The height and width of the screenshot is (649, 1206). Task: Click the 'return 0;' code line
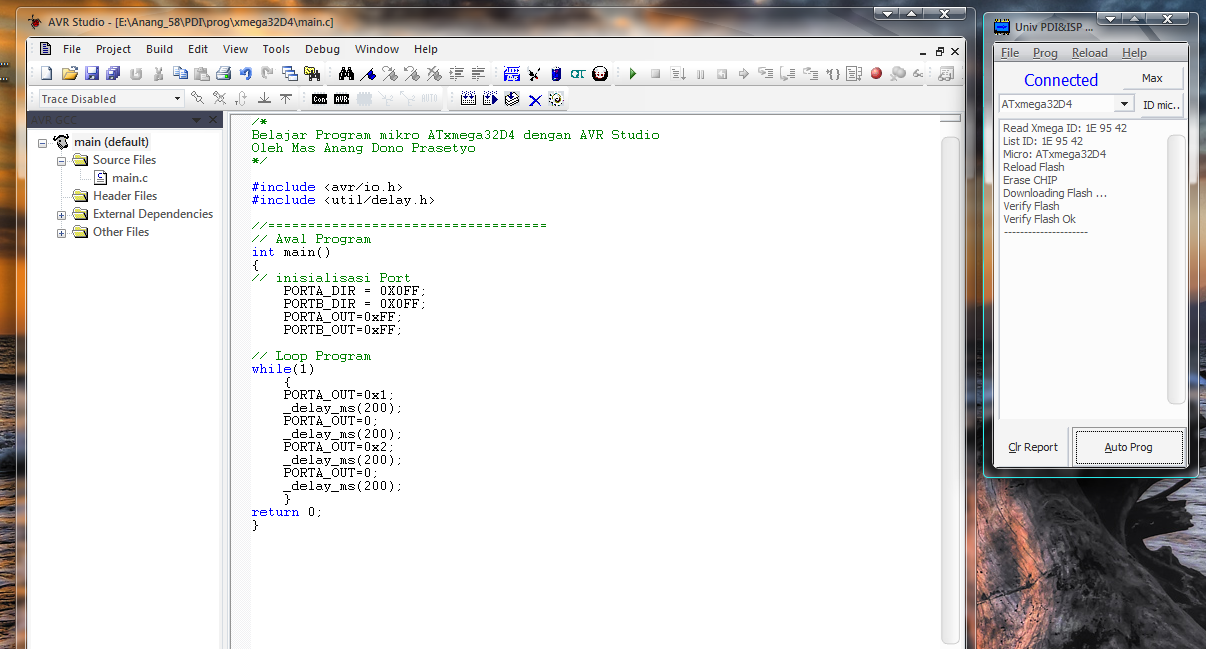(x=286, y=512)
